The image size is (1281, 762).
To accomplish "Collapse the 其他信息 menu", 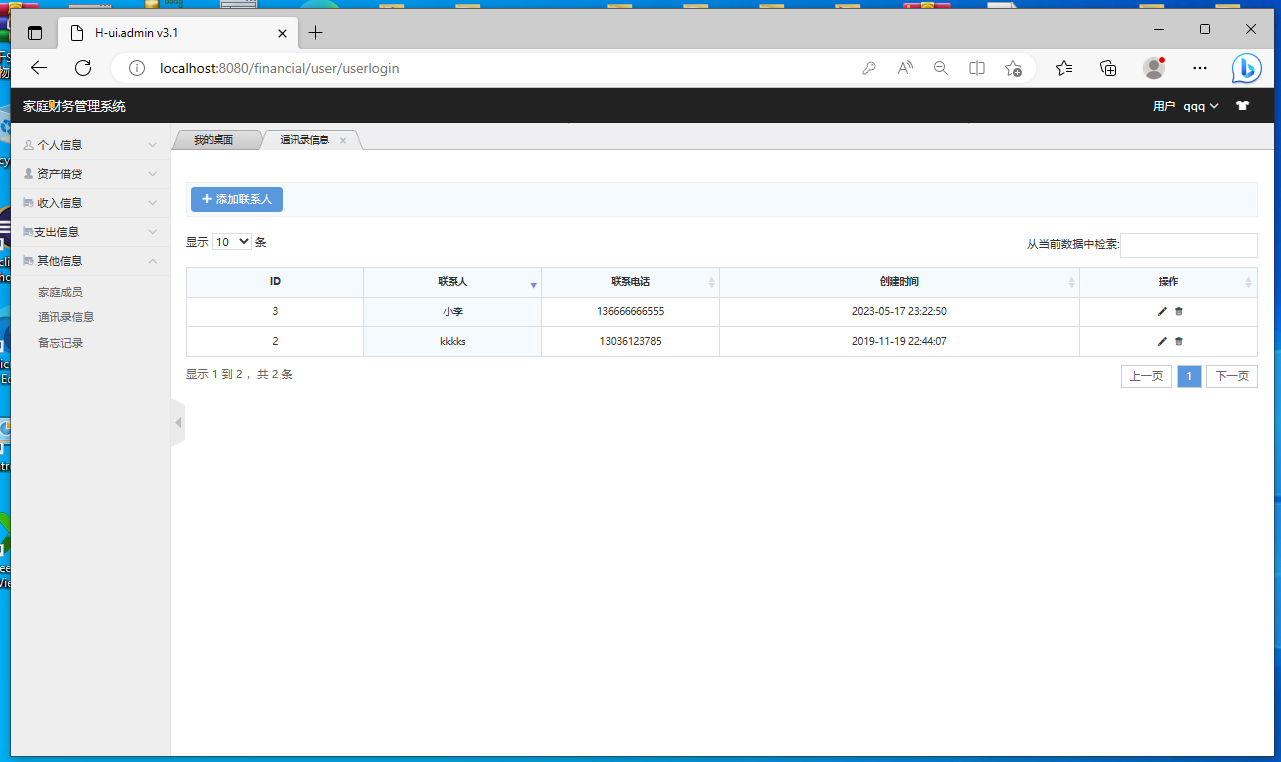I will [x=91, y=261].
